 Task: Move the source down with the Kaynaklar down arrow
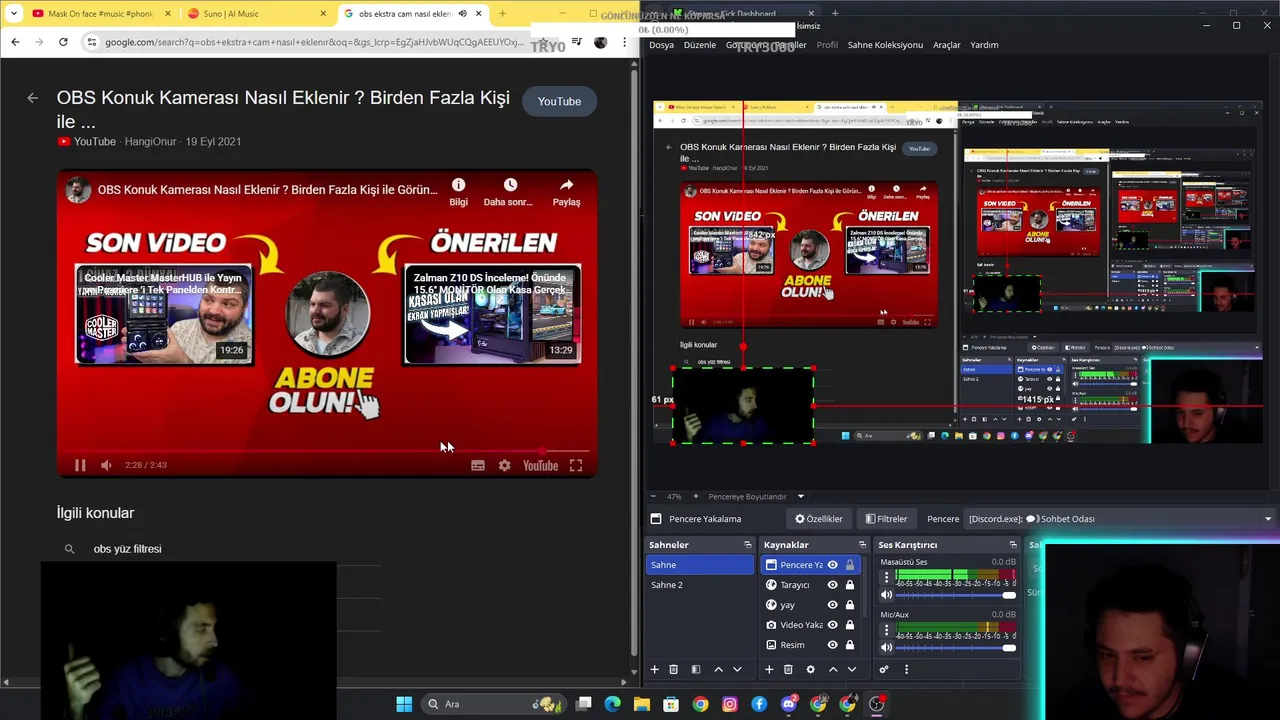pyautogui.click(x=852, y=669)
